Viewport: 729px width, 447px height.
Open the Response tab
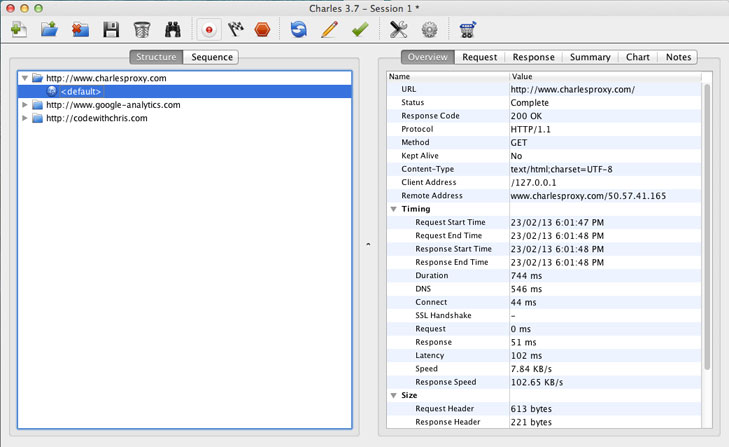point(534,57)
